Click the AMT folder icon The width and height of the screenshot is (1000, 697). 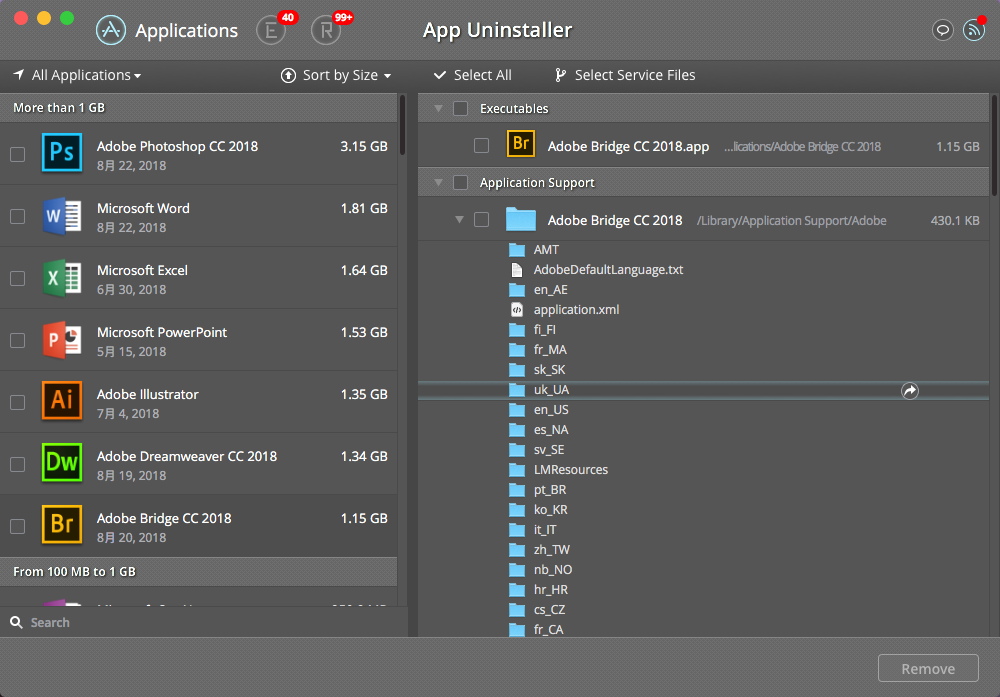[517, 250]
